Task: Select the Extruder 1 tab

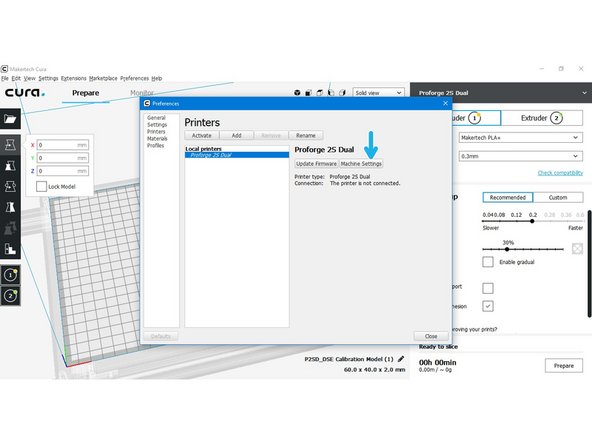Action: (x=476, y=118)
